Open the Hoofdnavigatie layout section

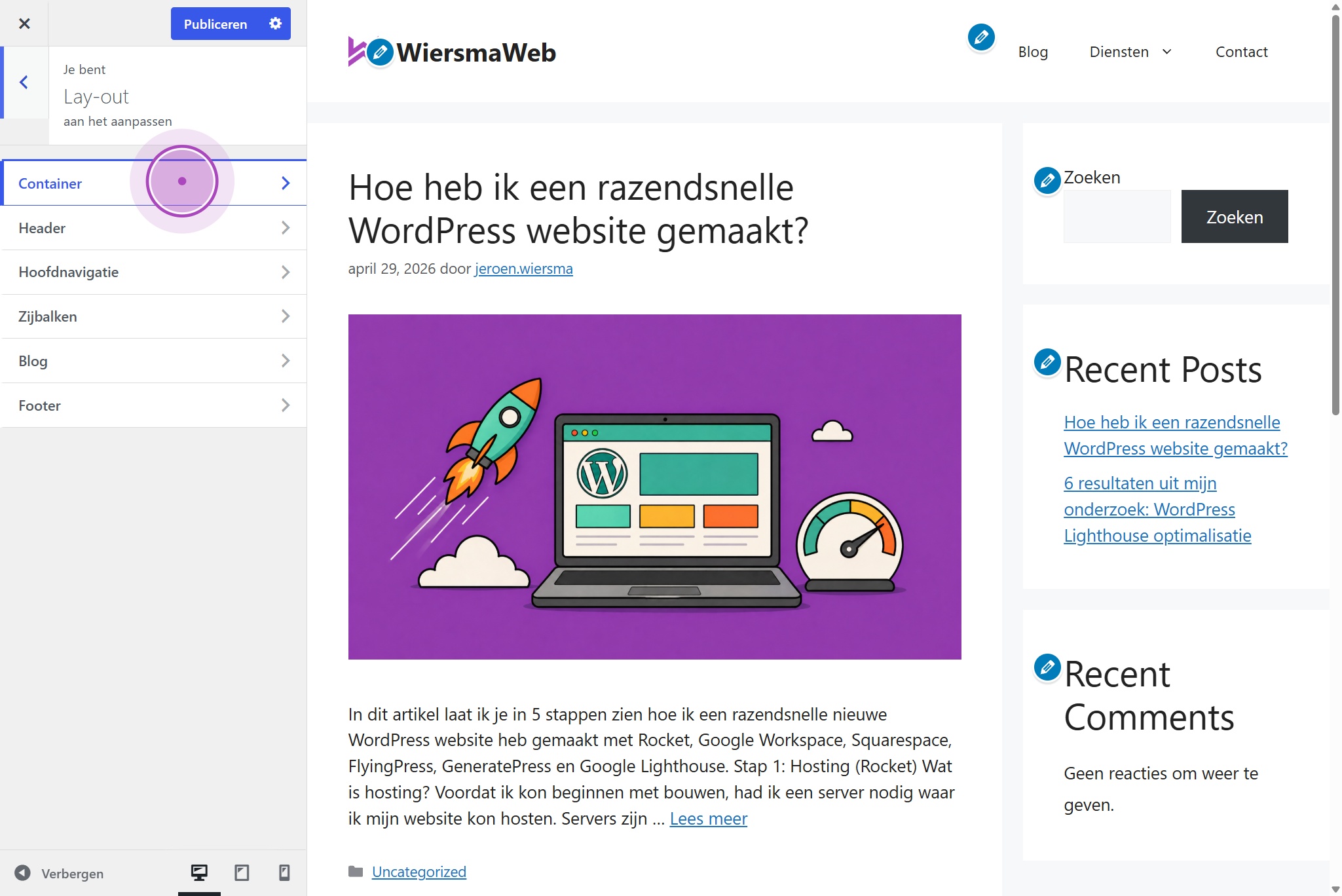click(x=155, y=272)
